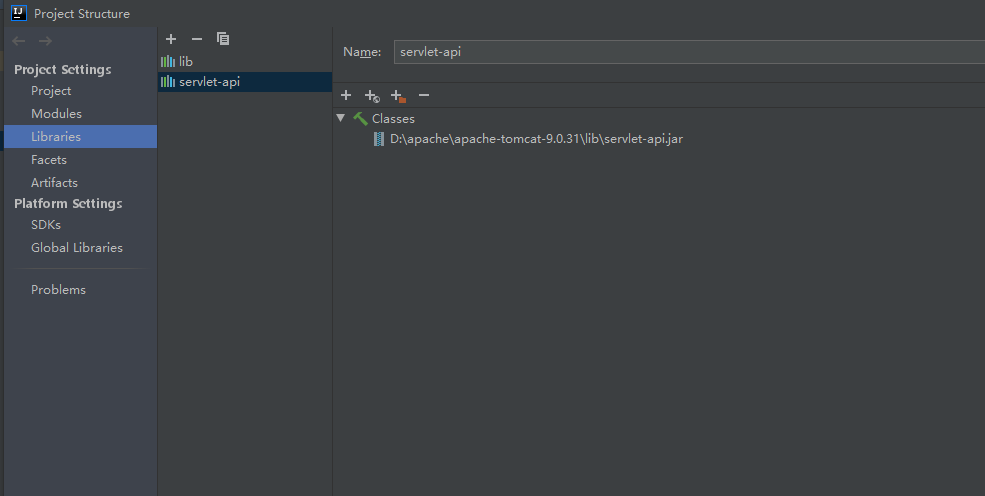Image resolution: width=985 pixels, height=496 pixels.
Task: Open the Modules settings page
Action: coord(57,114)
